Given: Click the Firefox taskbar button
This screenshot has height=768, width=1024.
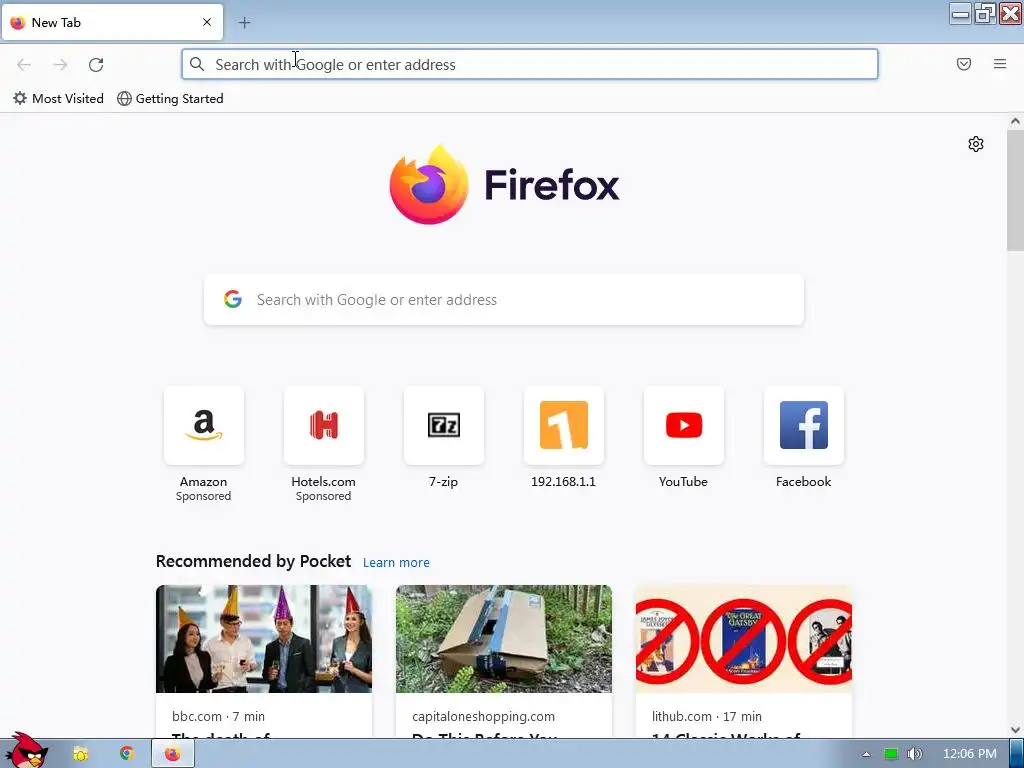Looking at the screenshot, I should pos(173,754).
